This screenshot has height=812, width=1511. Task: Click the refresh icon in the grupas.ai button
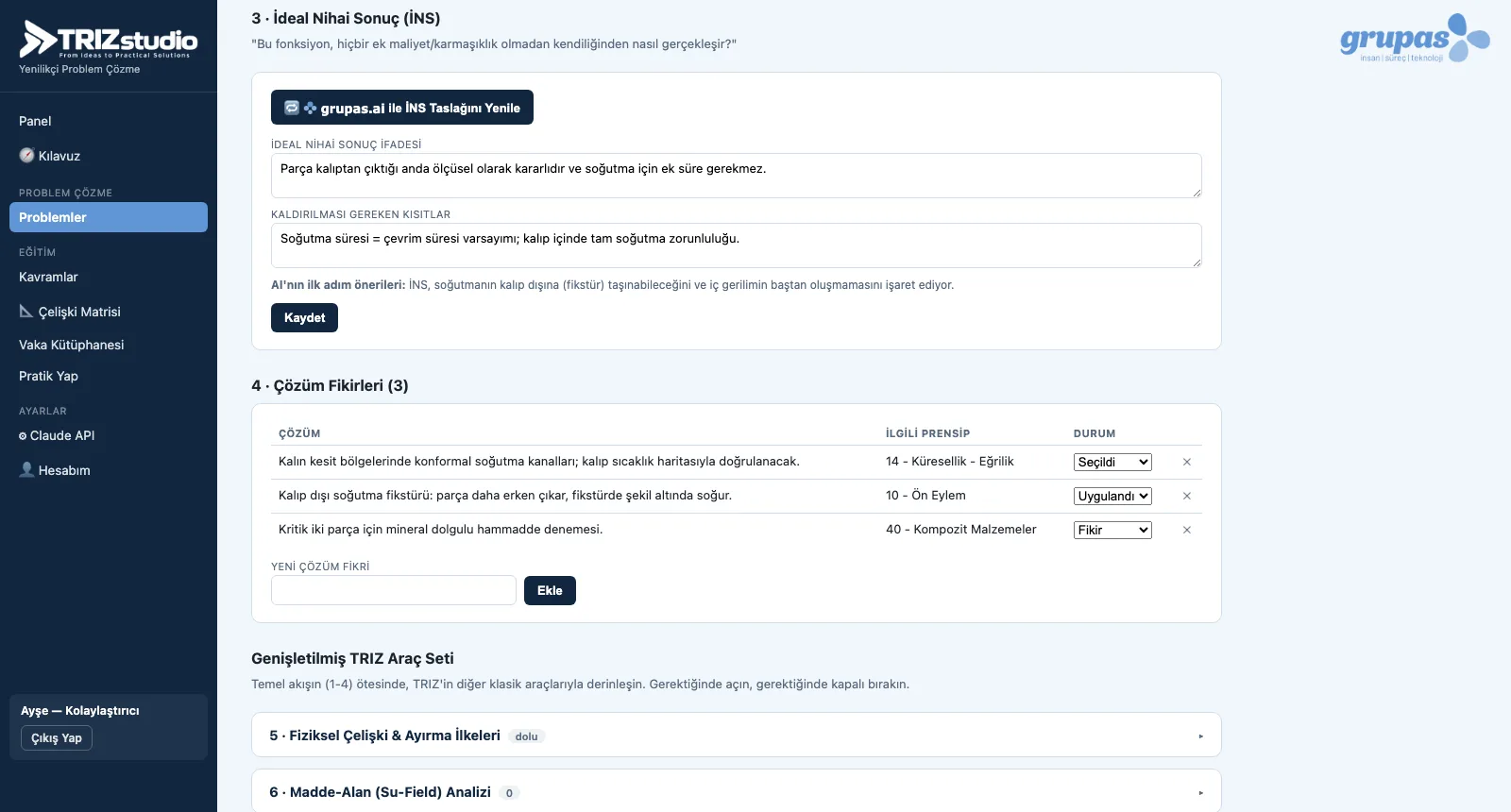click(292, 108)
